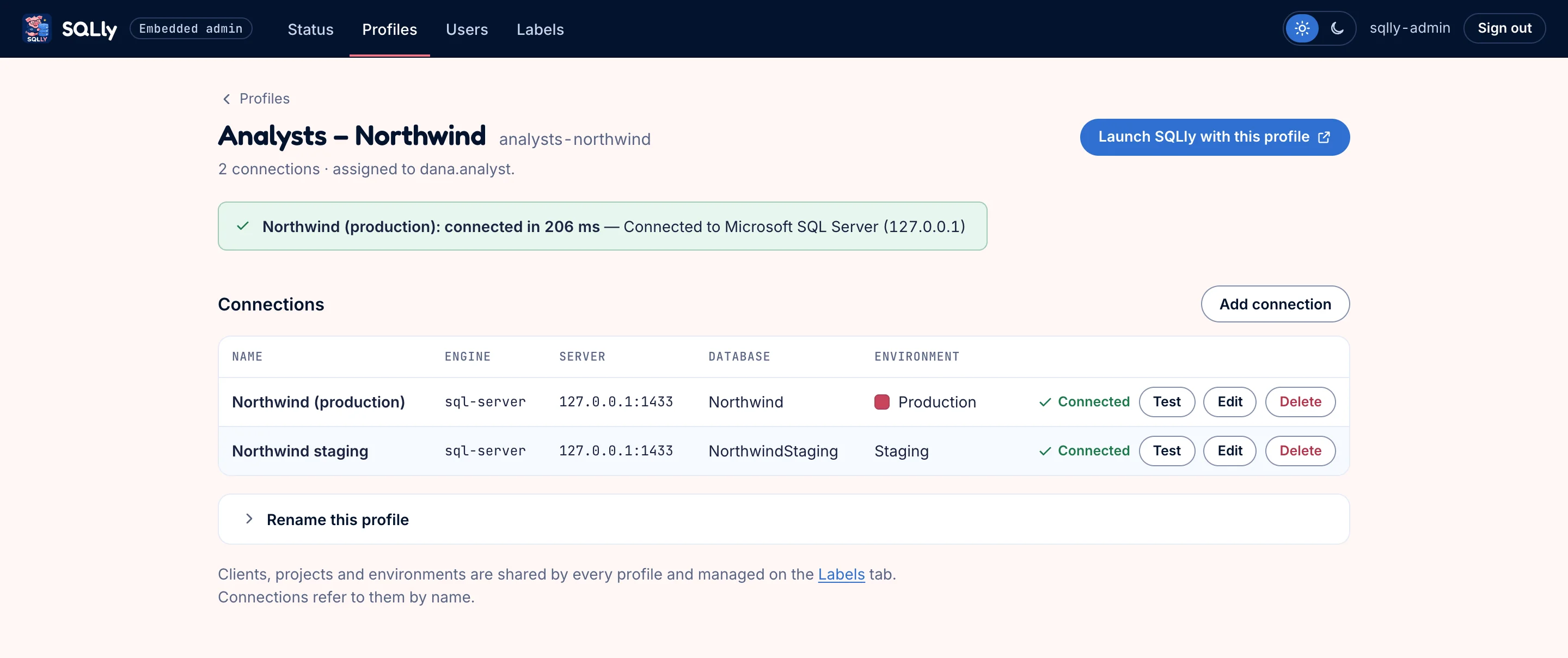Click external link icon on Launch button
The image size is (1568, 658).
coord(1324,137)
